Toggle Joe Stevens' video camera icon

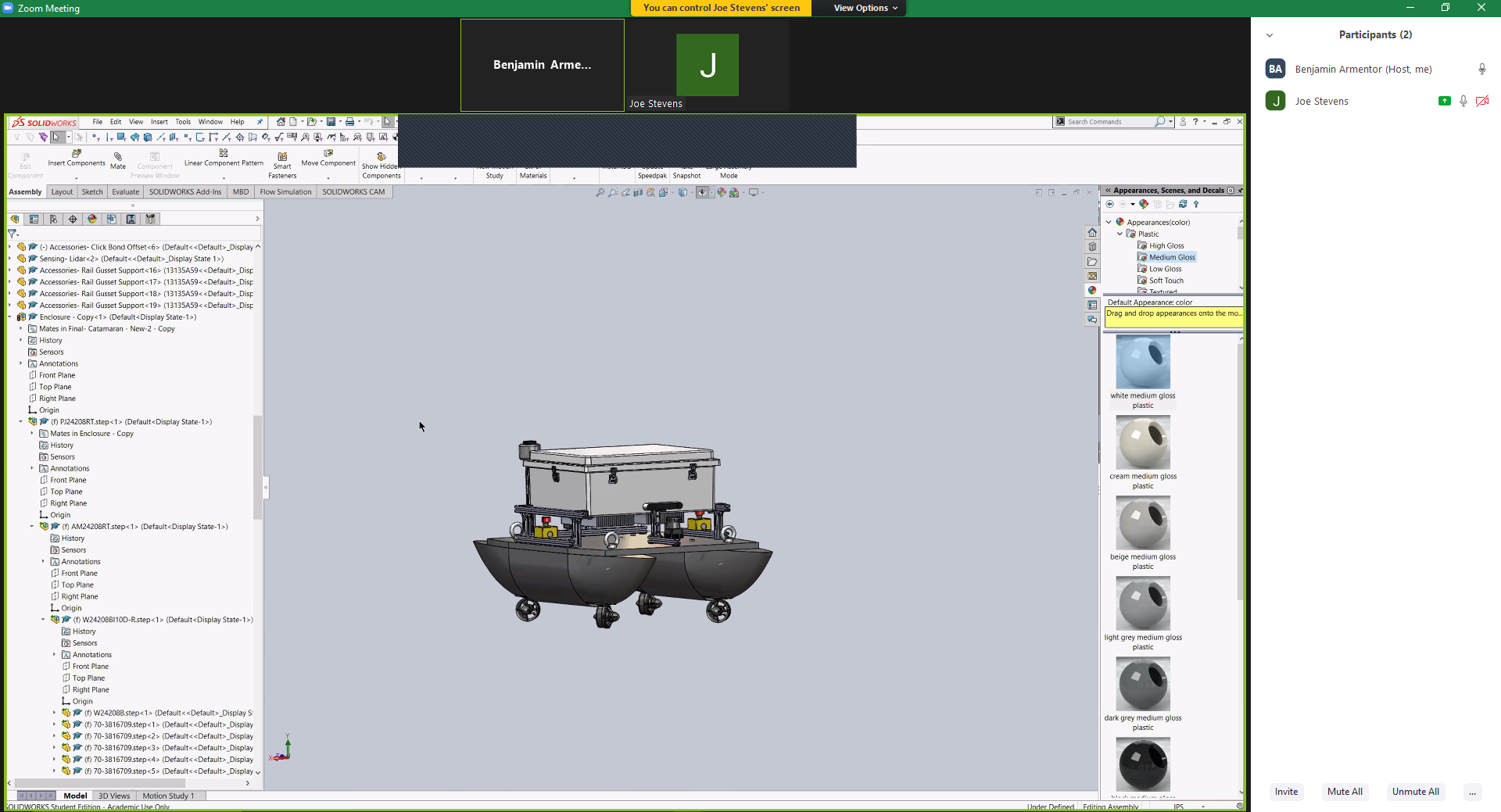(x=1482, y=101)
